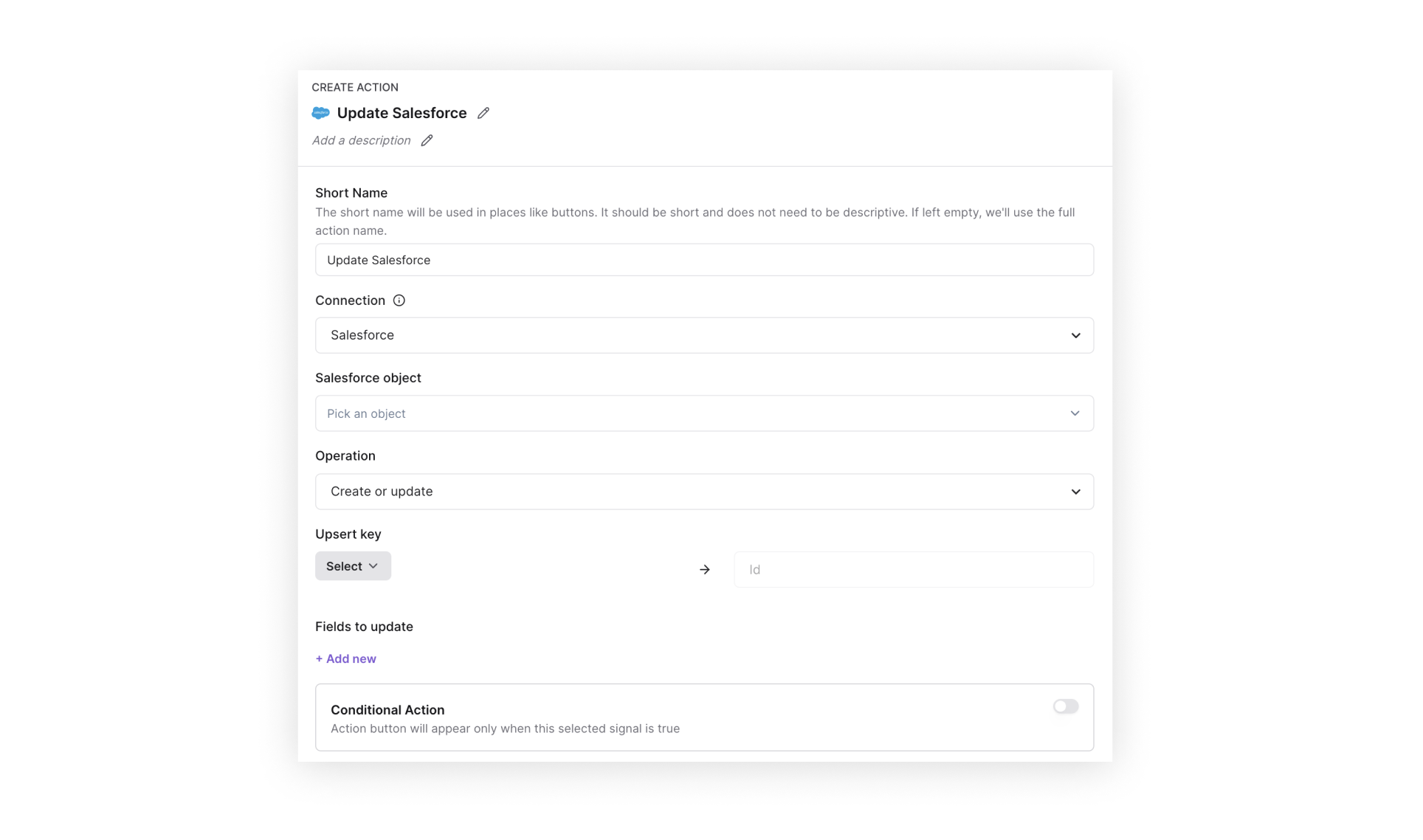Click chevron in Salesforce object field

tap(1075, 413)
